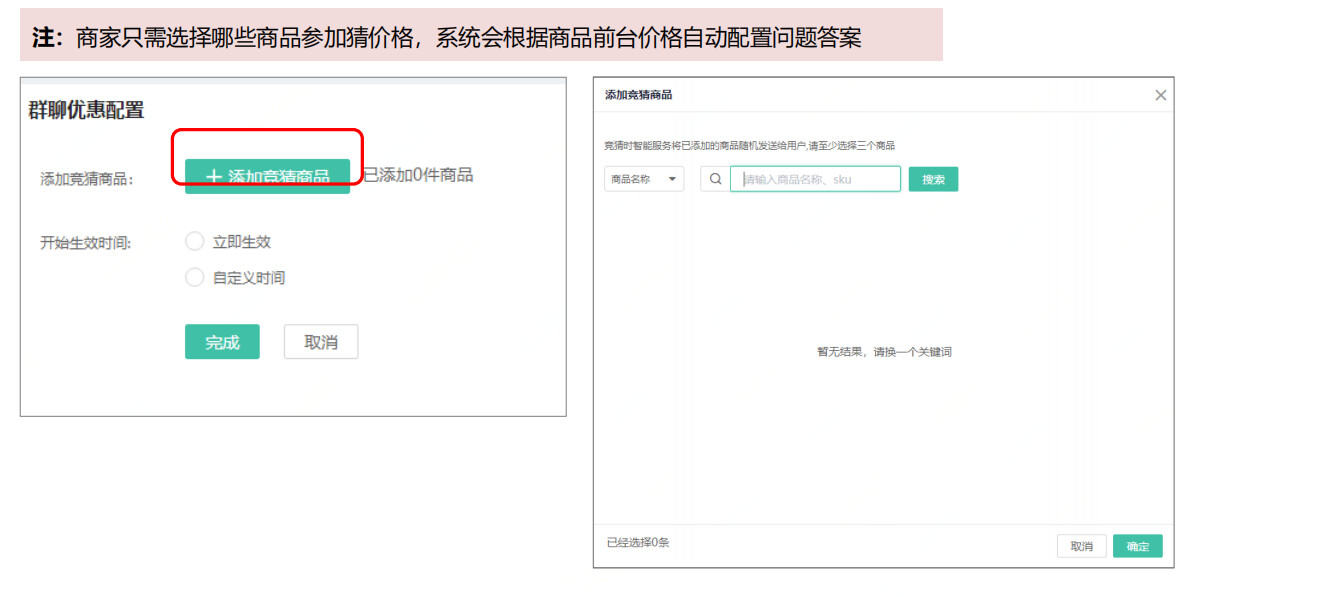The height and width of the screenshot is (597, 1328).
Task: Expand the caret arrow next to 商品名称
Action: tap(672, 179)
